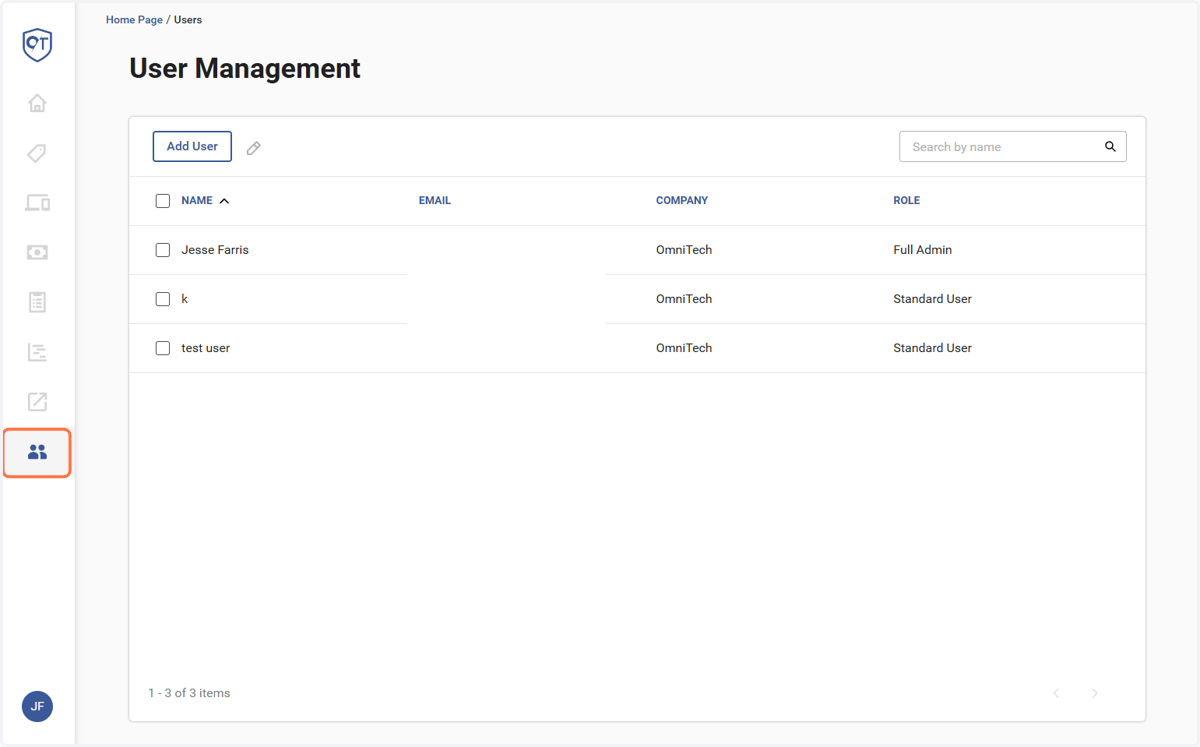The image size is (1200, 747).
Task: Follow the Home Page breadcrumb link
Action: pos(134,20)
